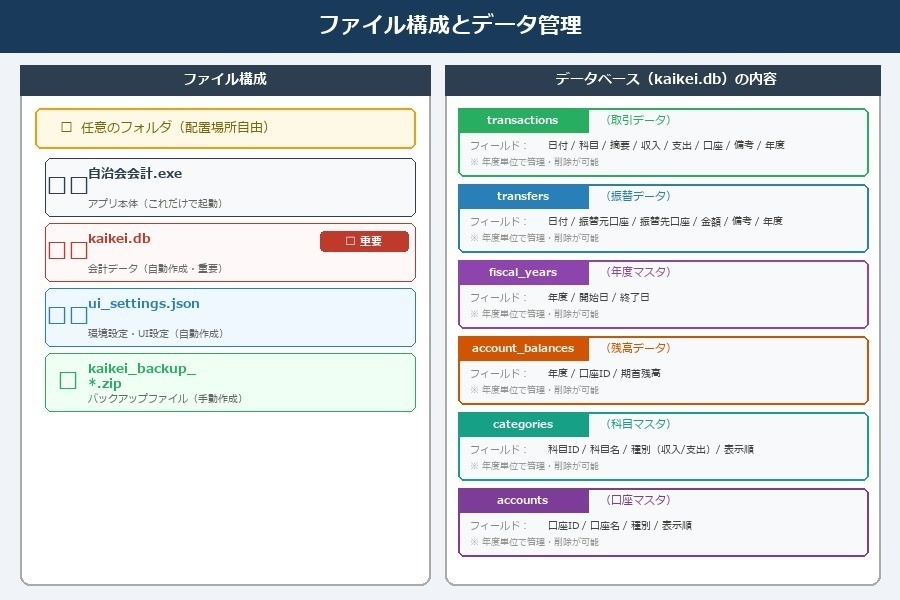Expand the transactions table section
The width and height of the screenshot is (900, 600).
[x=522, y=120]
